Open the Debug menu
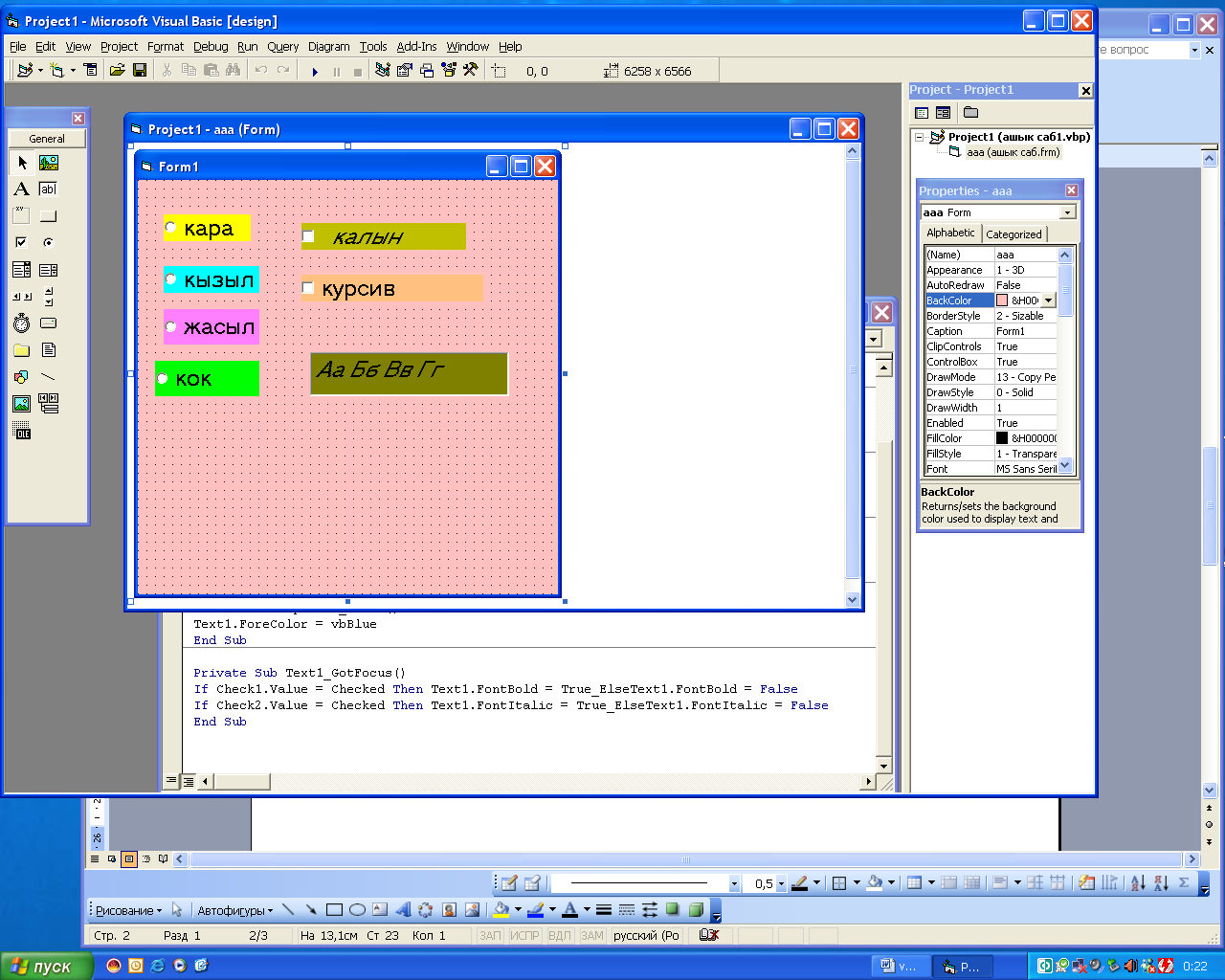This screenshot has width=1225, height=980. 211,46
